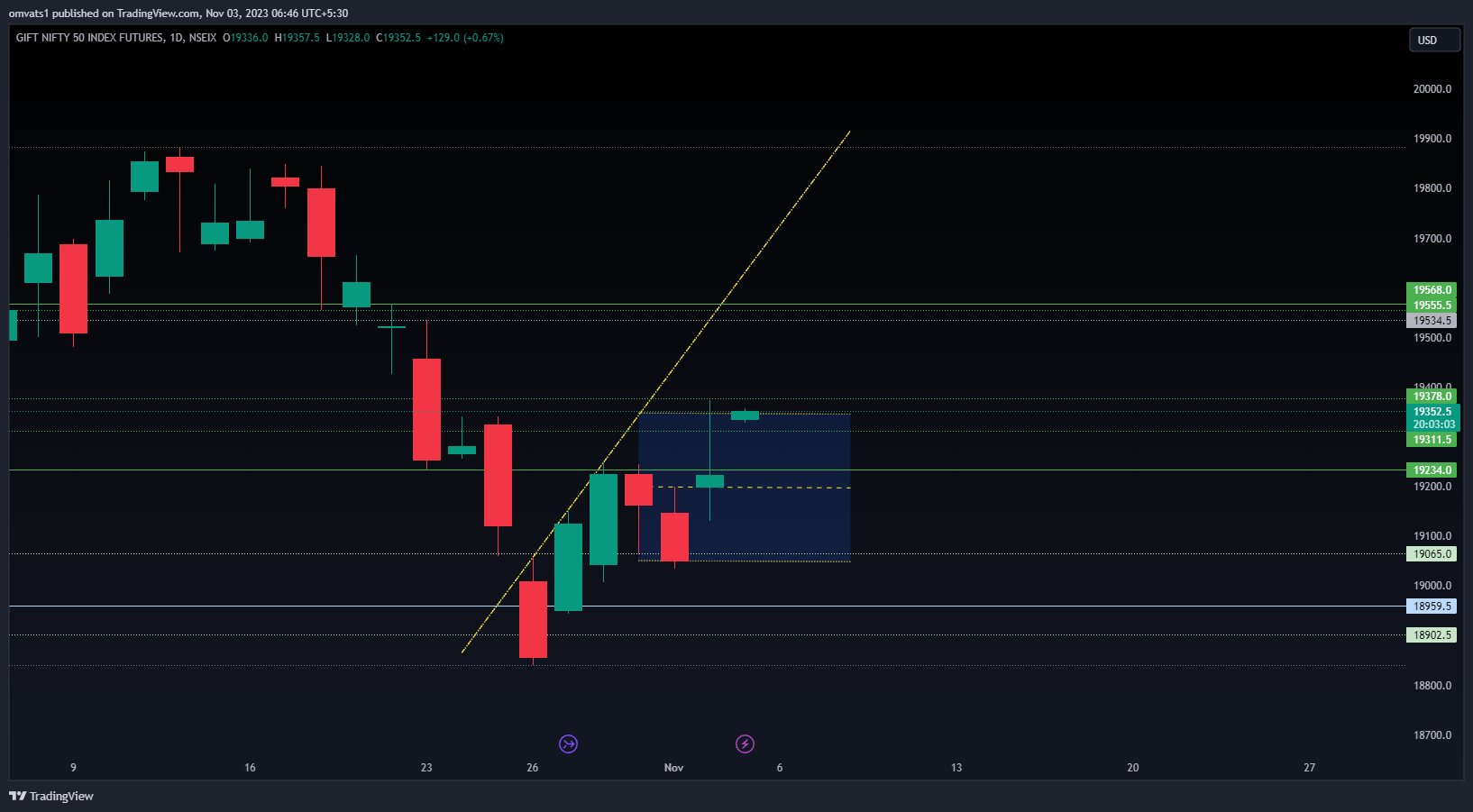Click the TradingView logo at bottom left
This screenshot has height=812, width=1473.
click(51, 796)
